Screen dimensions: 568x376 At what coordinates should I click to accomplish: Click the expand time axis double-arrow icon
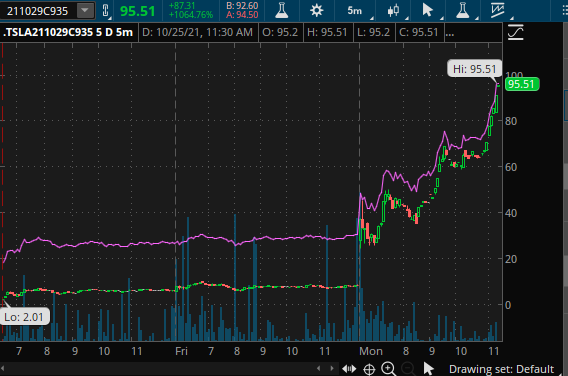(x=349, y=369)
